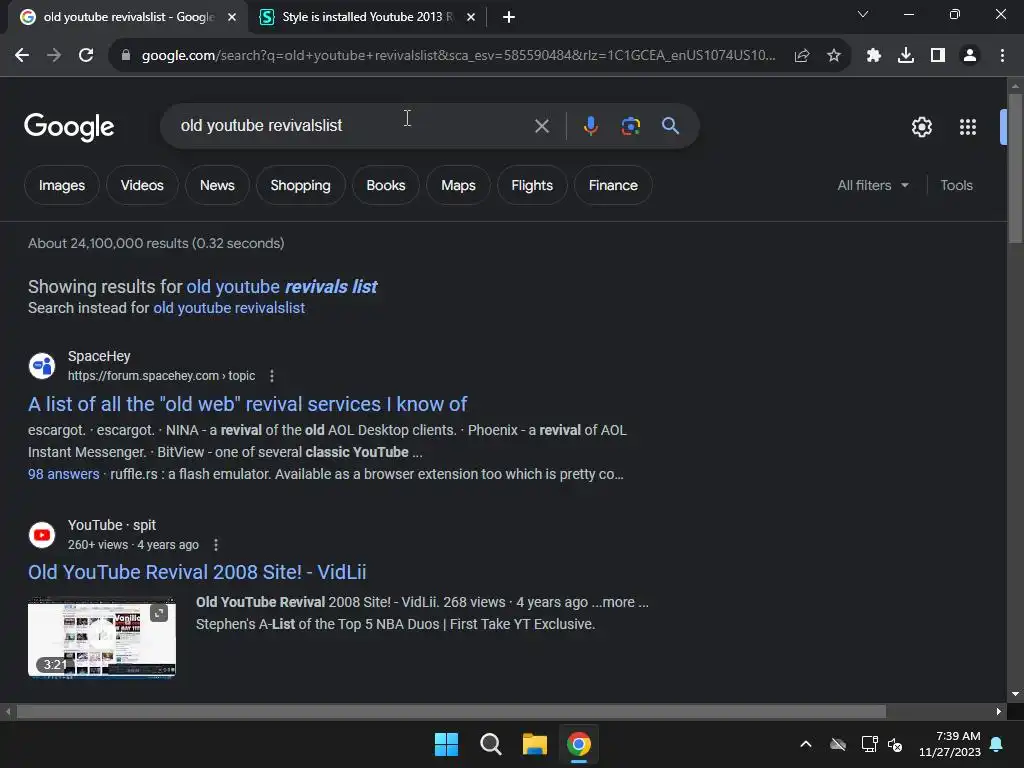Clear the Google search box text

pos(542,126)
